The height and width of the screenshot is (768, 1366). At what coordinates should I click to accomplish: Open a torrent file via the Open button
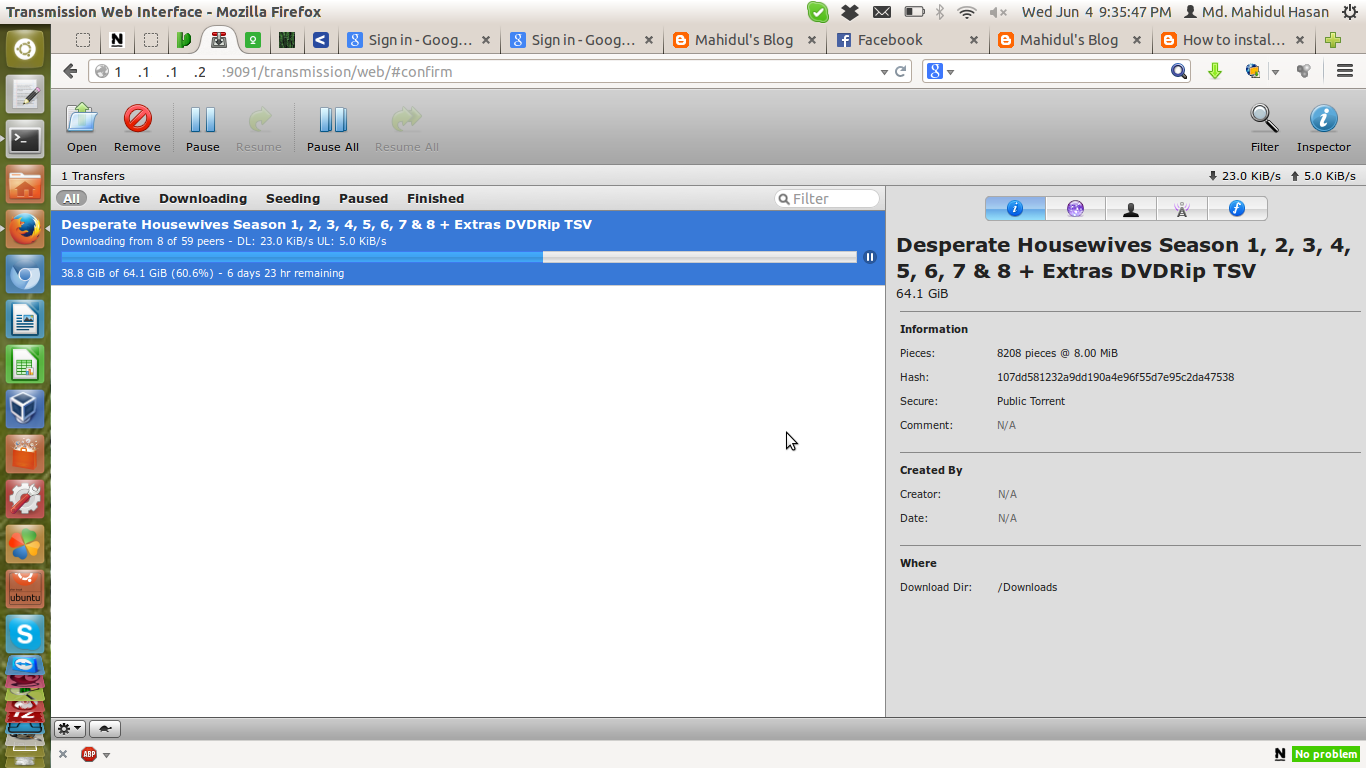coord(81,127)
